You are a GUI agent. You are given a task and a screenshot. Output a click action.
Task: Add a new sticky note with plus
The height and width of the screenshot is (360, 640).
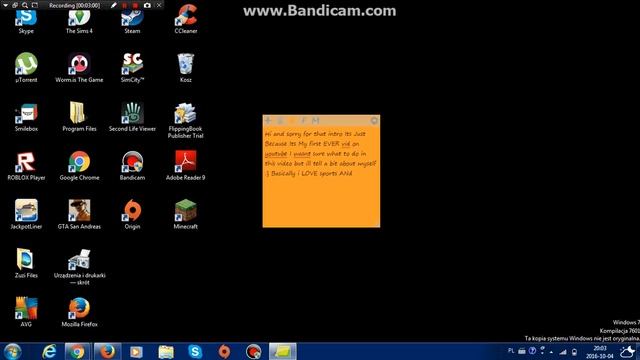click(x=268, y=120)
